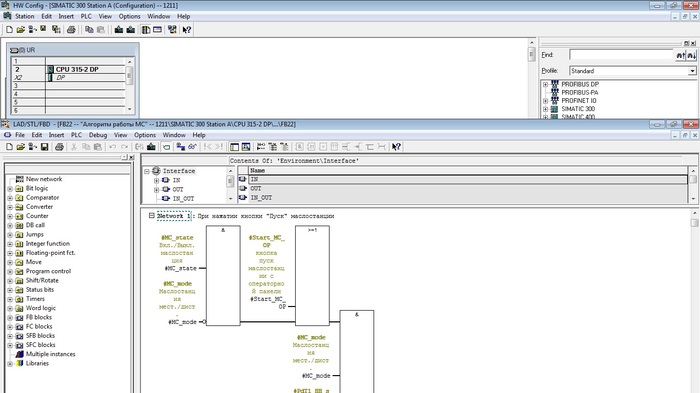Viewport: 700px width, 393px height.
Task: Open Debug menu in LAD/STL/FBD
Action: 98,135
